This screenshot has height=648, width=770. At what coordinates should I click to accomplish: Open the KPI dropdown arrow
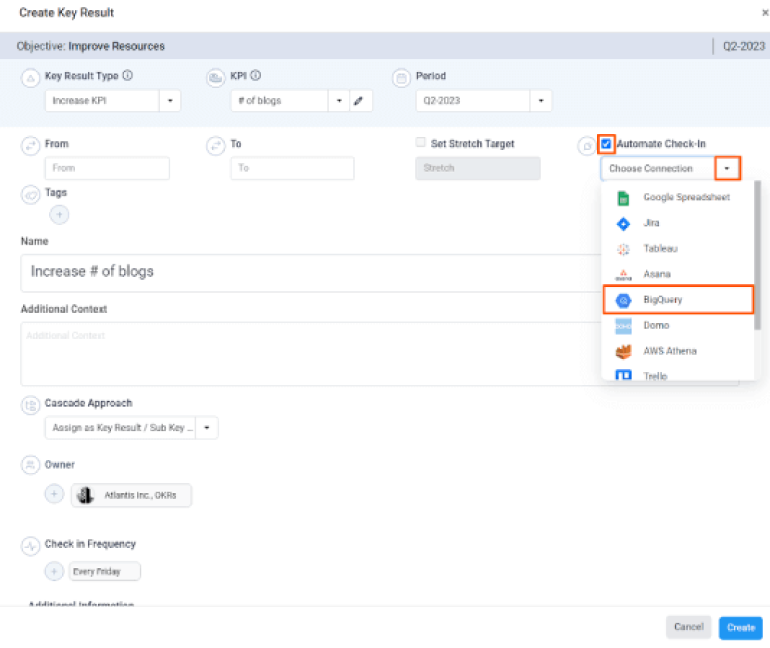coord(339,101)
